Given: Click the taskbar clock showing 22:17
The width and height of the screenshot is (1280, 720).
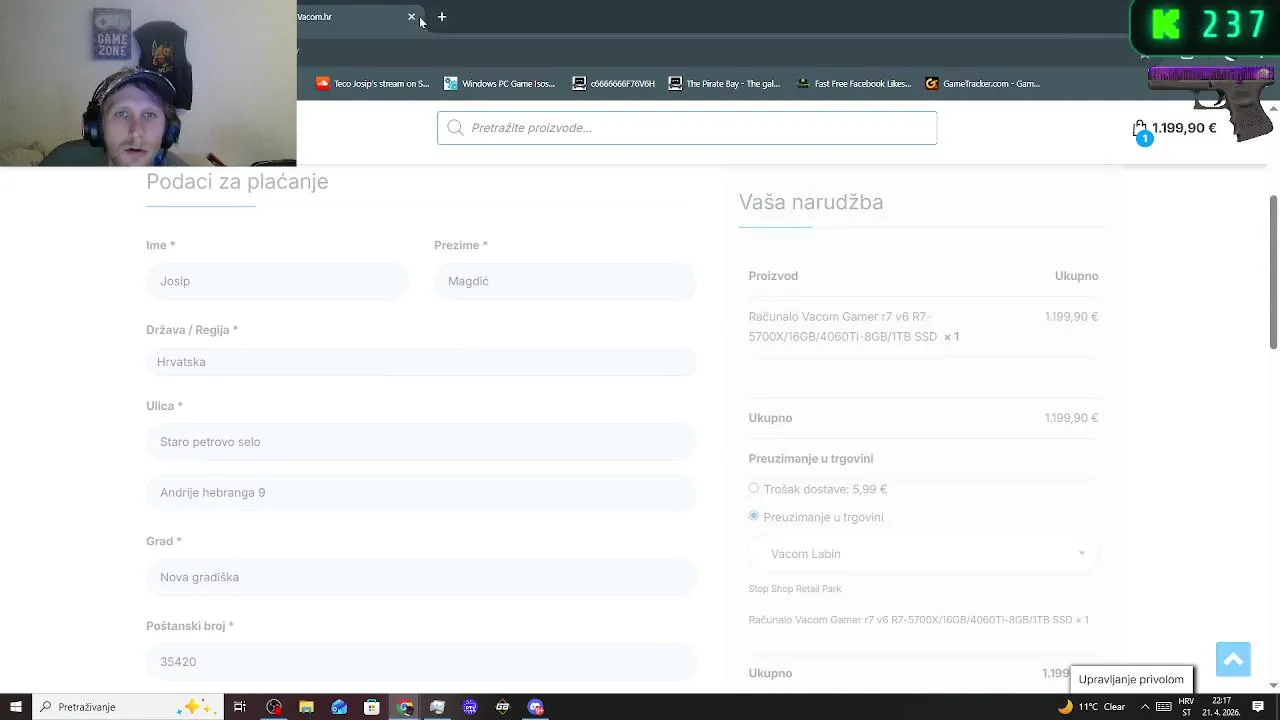Looking at the screenshot, I should [1221, 707].
